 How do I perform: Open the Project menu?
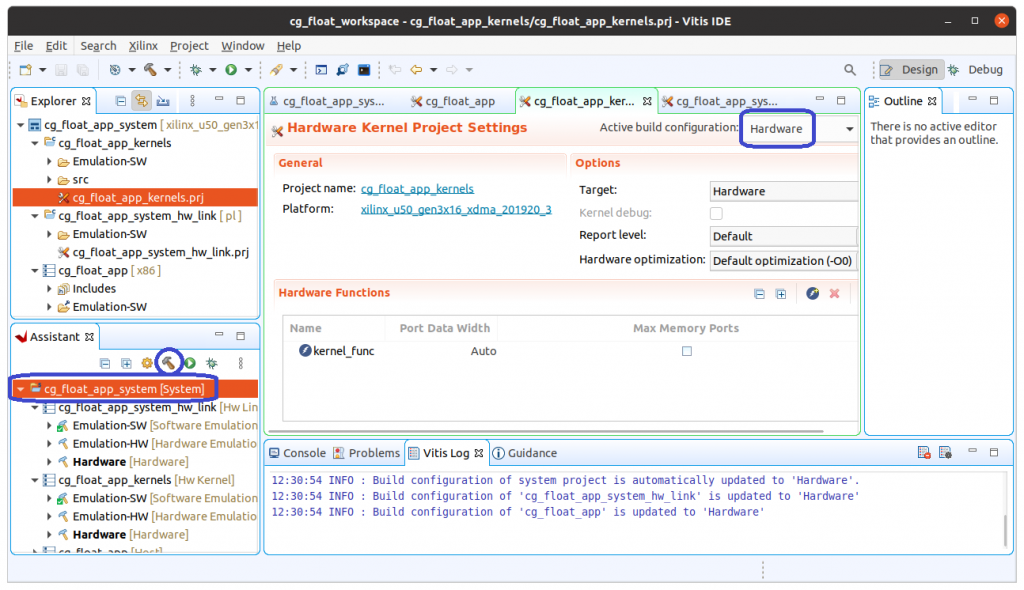pos(189,46)
